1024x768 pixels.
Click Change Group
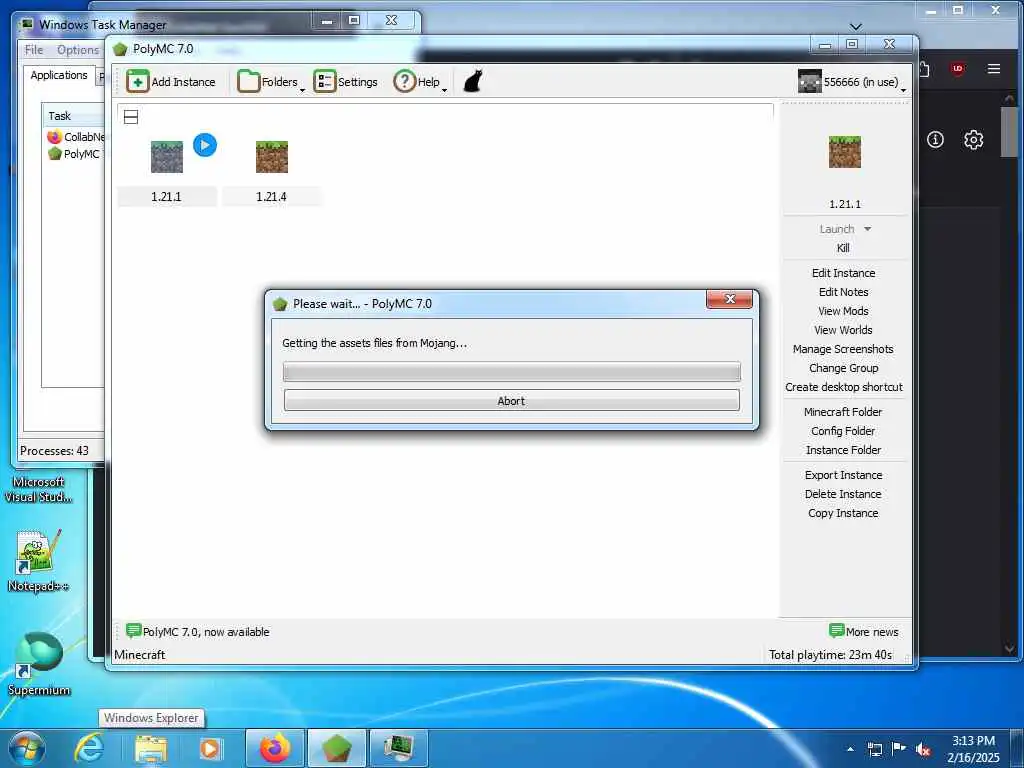(843, 368)
